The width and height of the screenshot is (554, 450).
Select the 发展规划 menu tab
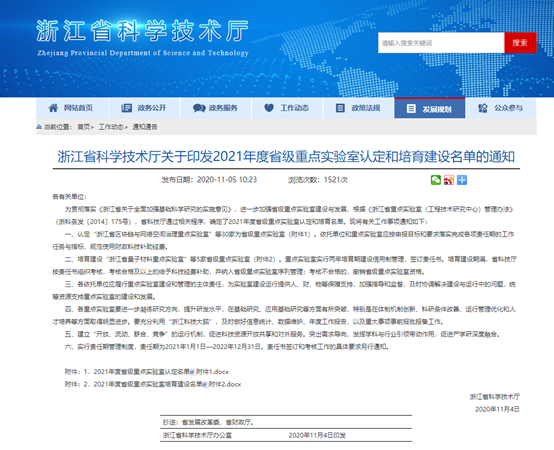[x=430, y=108]
